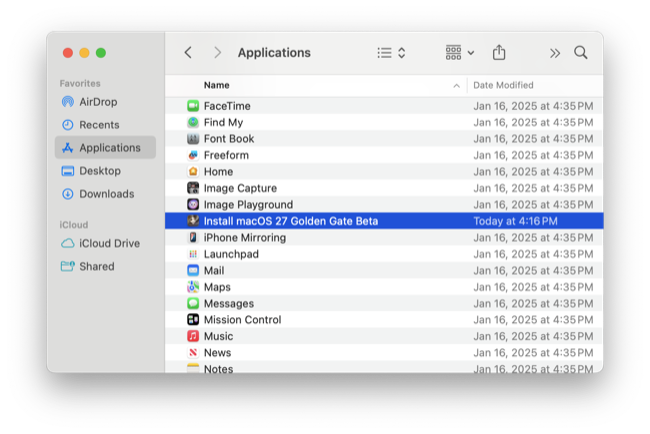Select the iPhone Mirroring app icon
Image resolution: width=650 pixels, height=434 pixels.
(x=193, y=237)
